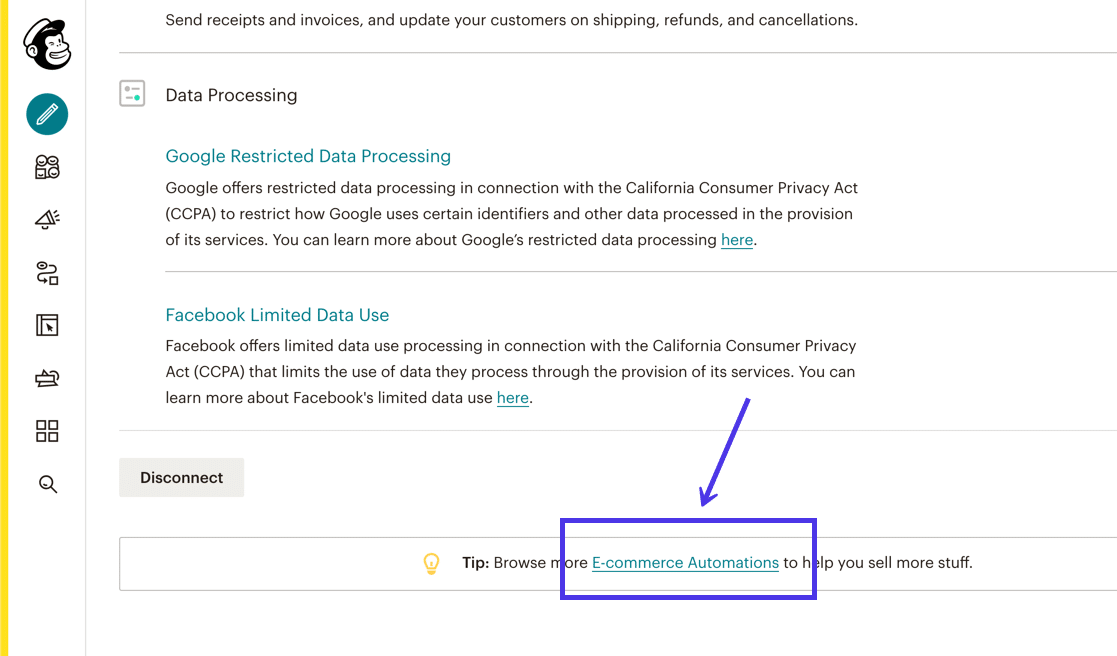Open Google Restricted Data Processing heading link

(308, 156)
